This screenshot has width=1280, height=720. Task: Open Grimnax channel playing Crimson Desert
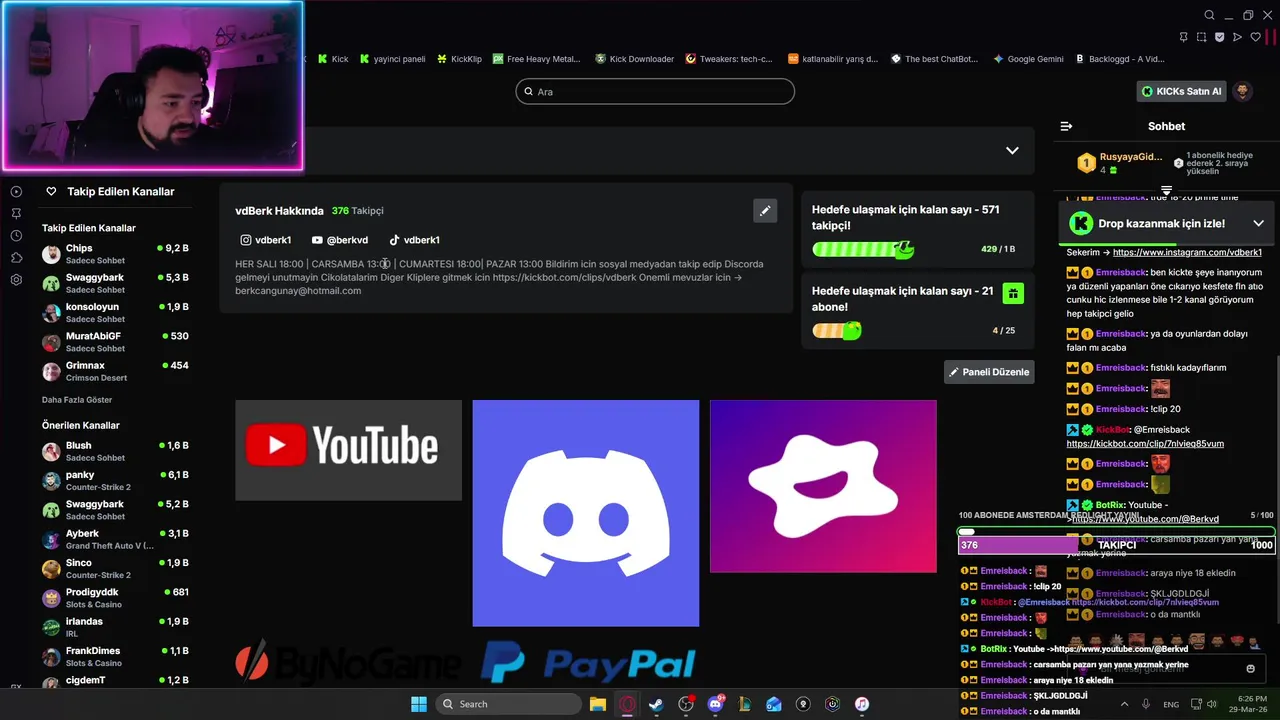(115, 372)
